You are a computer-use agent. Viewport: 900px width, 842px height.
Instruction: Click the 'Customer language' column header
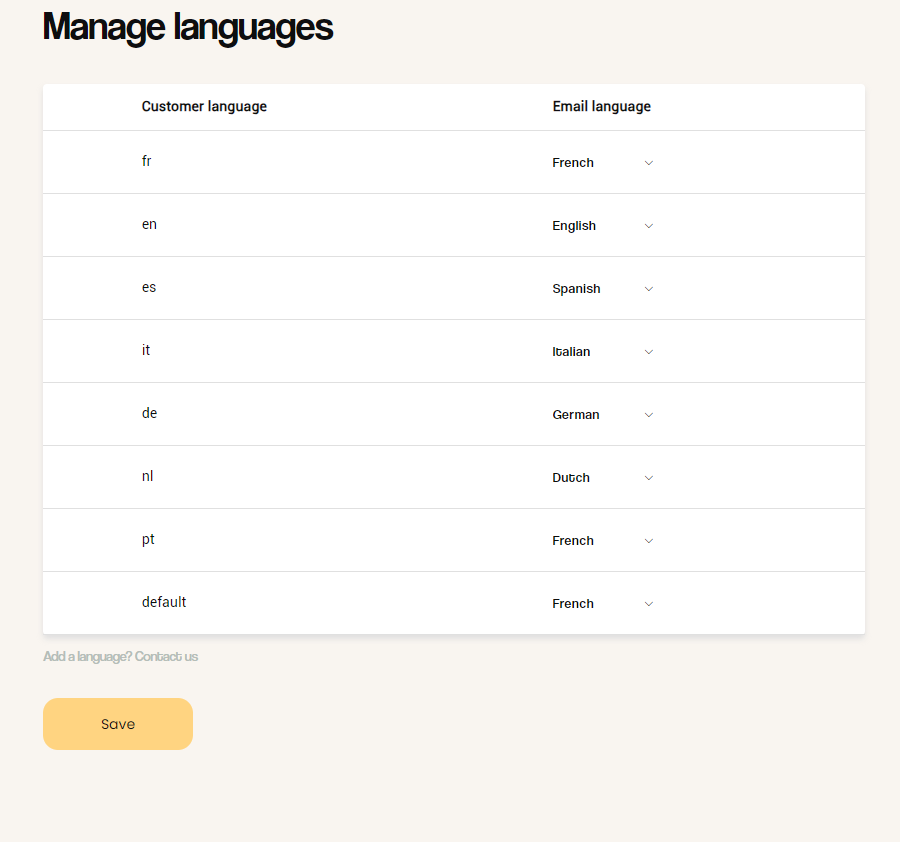(x=204, y=107)
